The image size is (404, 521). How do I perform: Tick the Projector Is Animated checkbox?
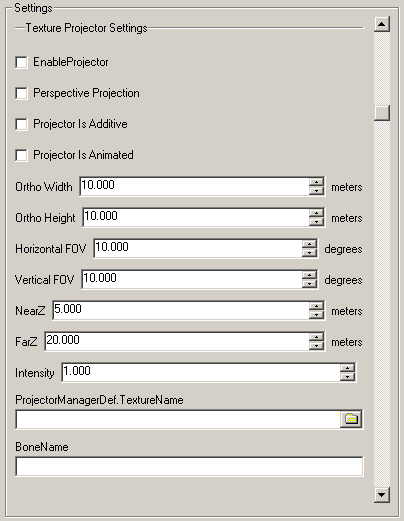tap(21, 155)
